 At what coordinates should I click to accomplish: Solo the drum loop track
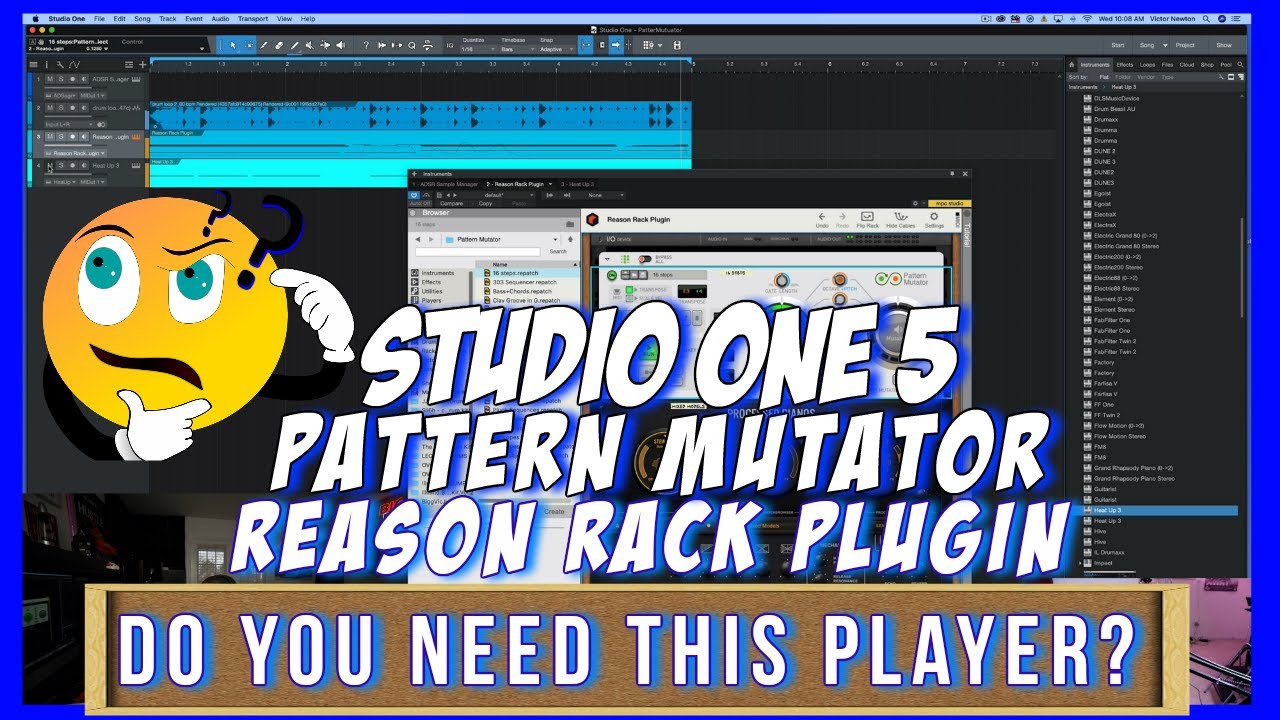(61, 108)
